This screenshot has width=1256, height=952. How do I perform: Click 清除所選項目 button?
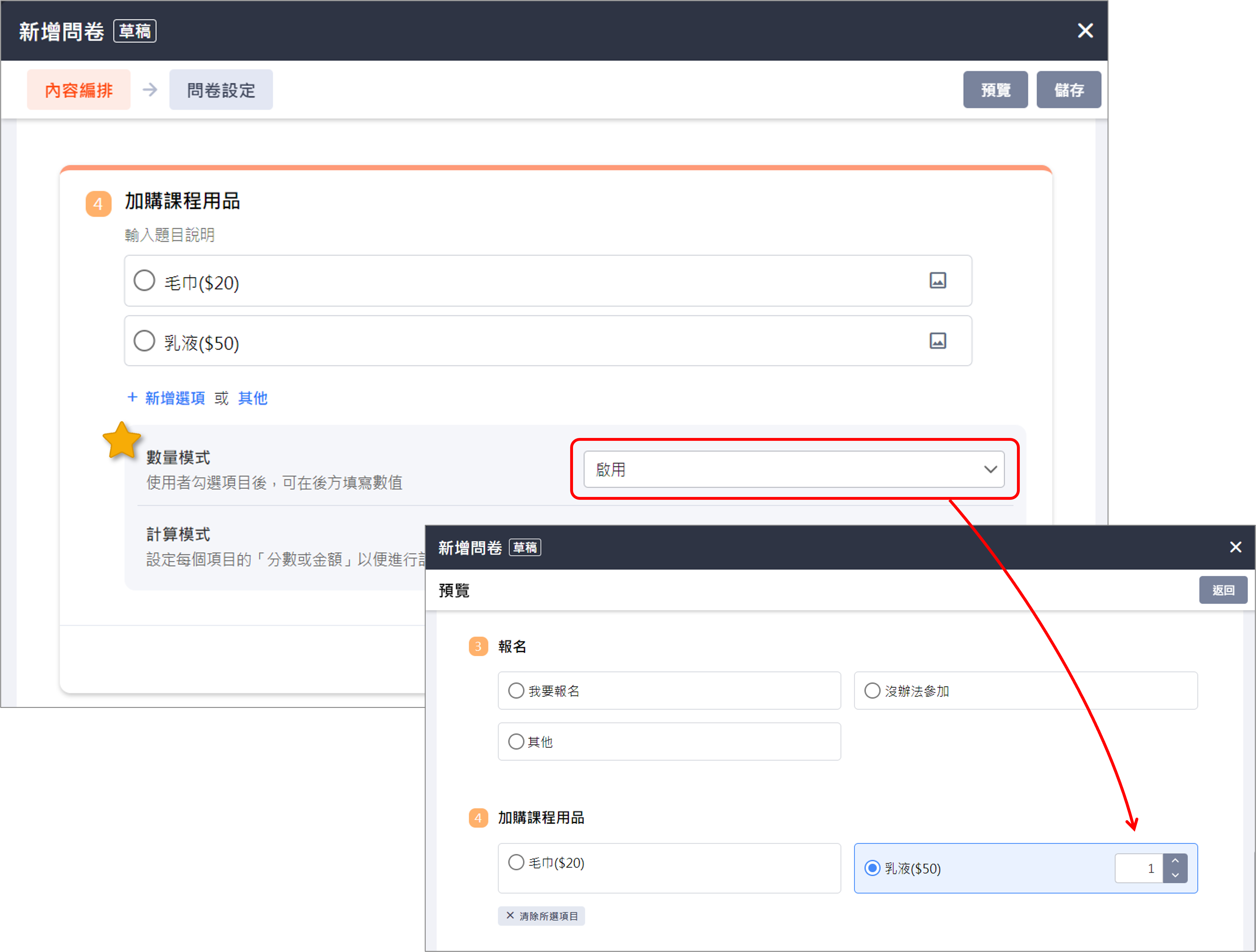coord(541,916)
